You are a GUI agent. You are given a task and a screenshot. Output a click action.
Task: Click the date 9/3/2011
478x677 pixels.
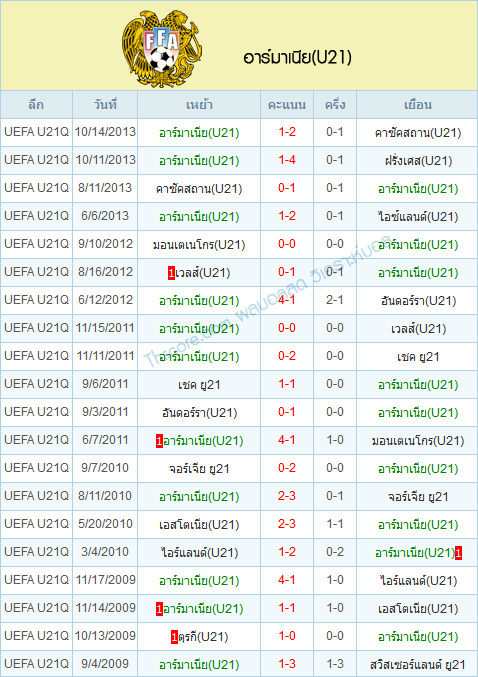click(x=105, y=411)
